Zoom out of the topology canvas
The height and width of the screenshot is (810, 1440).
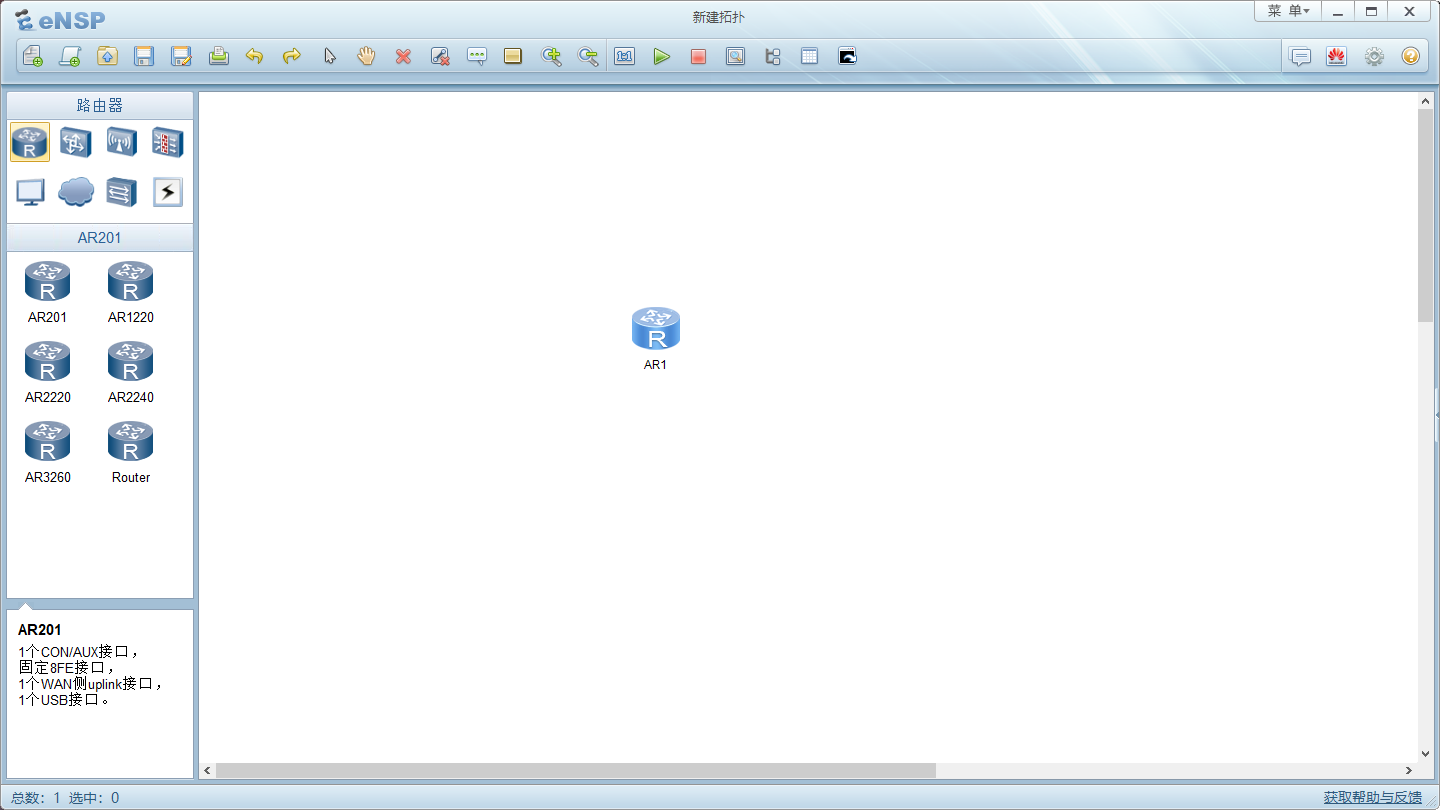click(x=588, y=57)
